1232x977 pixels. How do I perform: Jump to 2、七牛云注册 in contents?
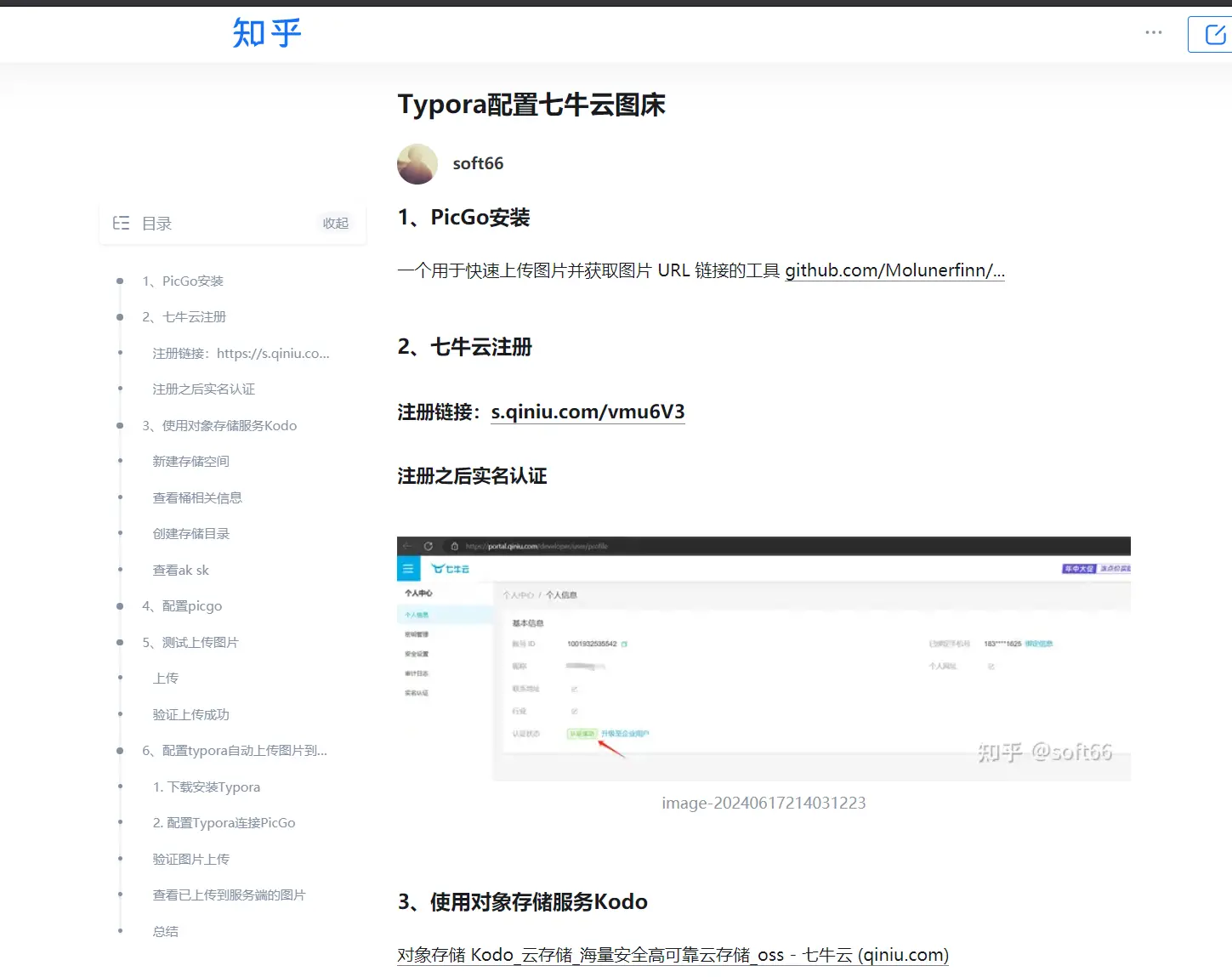(184, 317)
